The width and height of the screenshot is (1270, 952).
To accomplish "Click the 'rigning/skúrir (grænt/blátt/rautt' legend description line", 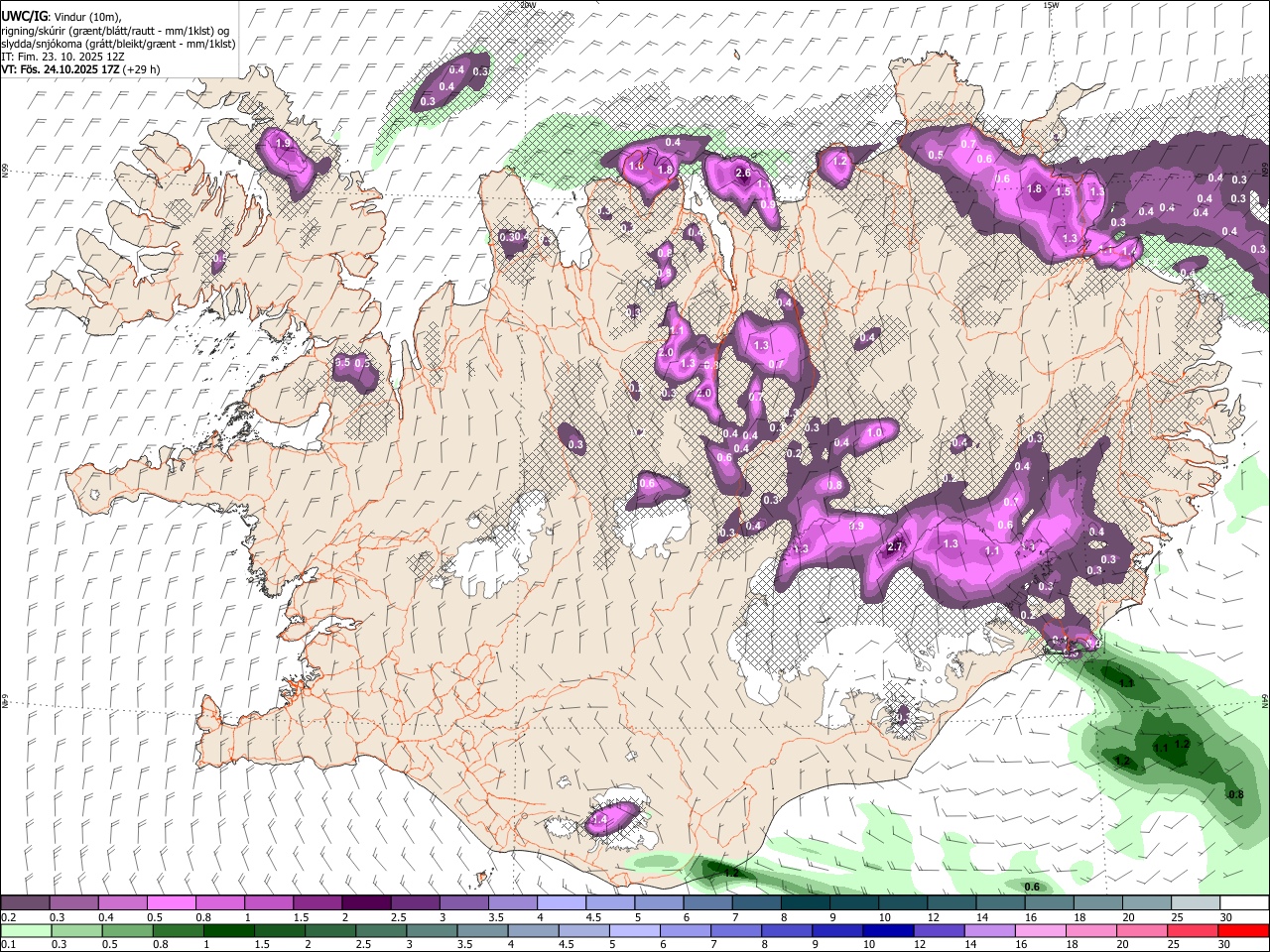I will pyautogui.click(x=115, y=31).
